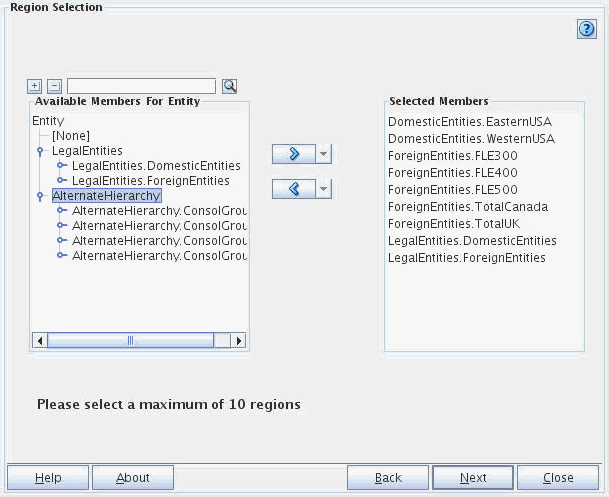Collapse the AlternateHierarchy tree node
This screenshot has width=609, height=497.
coord(39,196)
